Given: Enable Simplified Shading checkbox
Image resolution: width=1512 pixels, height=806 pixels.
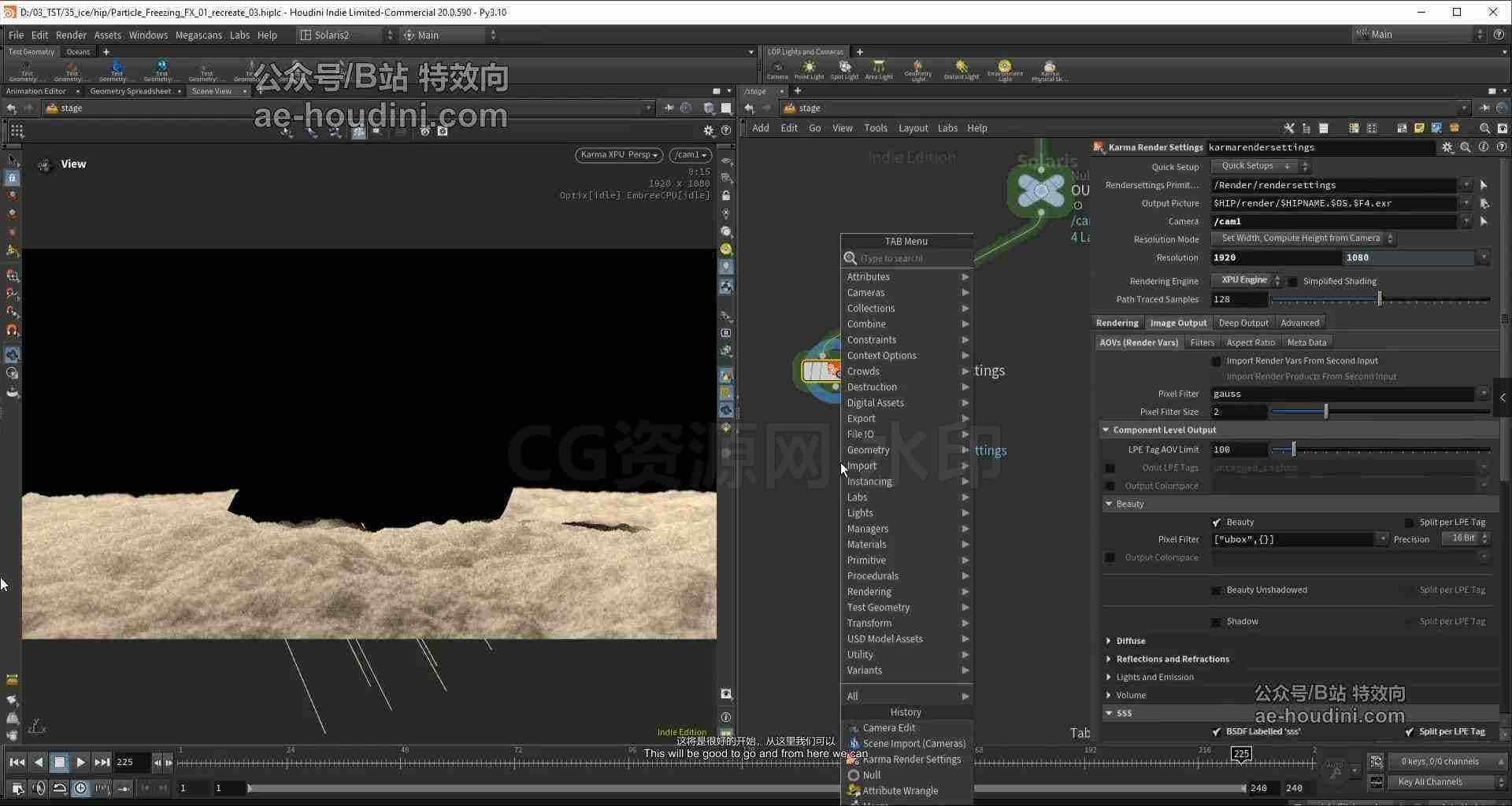Looking at the screenshot, I should tap(1292, 281).
